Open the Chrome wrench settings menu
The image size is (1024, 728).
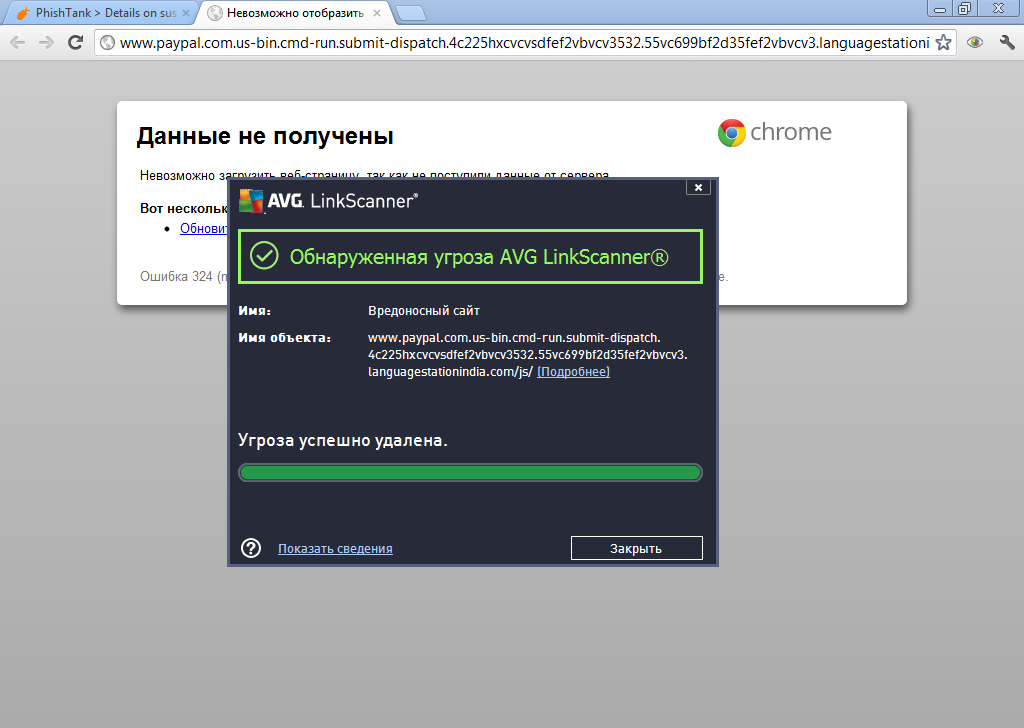1006,43
